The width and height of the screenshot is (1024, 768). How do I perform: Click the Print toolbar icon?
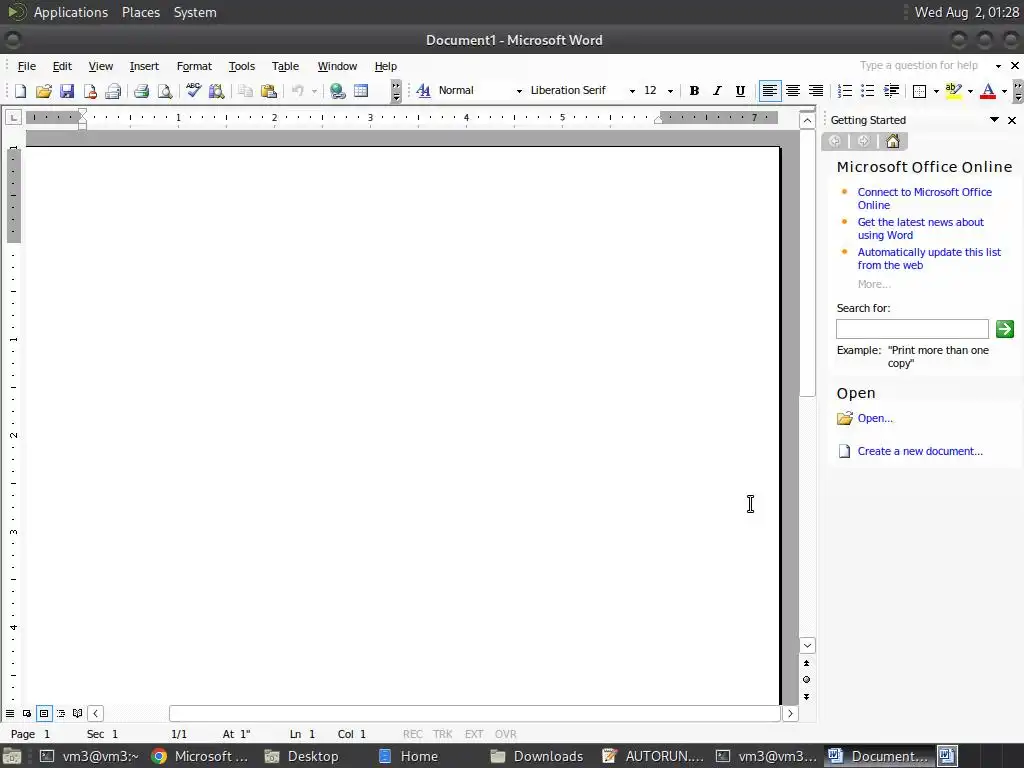coord(142,91)
